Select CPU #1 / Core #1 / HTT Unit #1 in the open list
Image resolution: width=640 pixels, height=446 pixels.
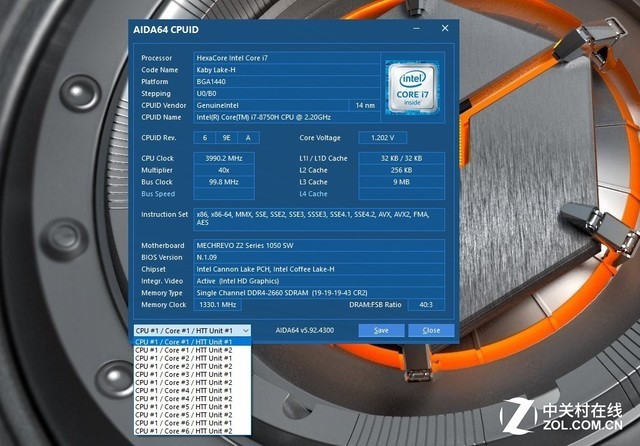(192, 342)
